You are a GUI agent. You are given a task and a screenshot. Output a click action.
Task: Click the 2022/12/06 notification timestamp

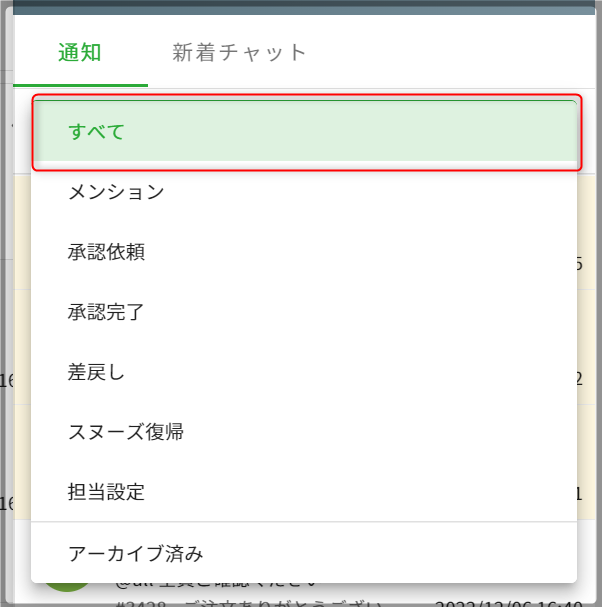tap(510, 602)
